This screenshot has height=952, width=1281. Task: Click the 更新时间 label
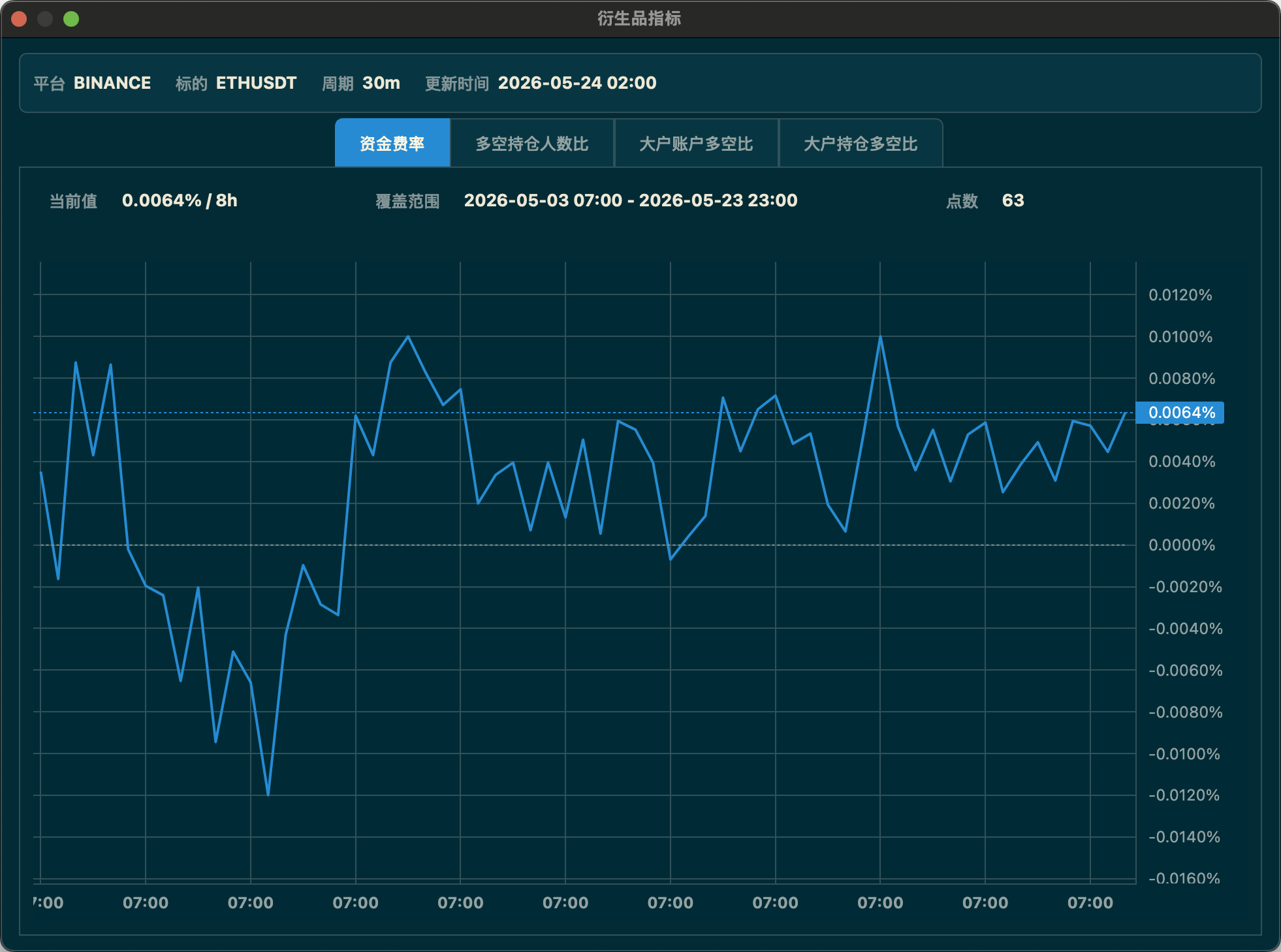coord(457,84)
